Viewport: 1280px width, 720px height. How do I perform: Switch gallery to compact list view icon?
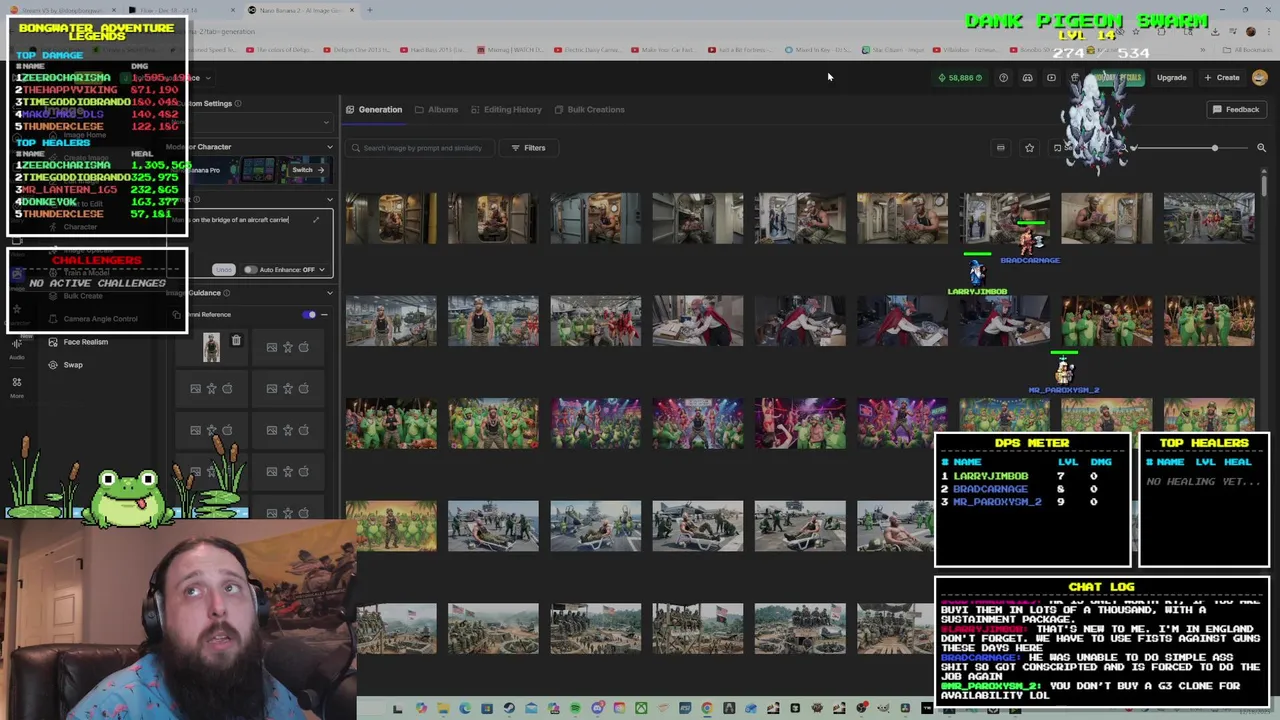1000,148
